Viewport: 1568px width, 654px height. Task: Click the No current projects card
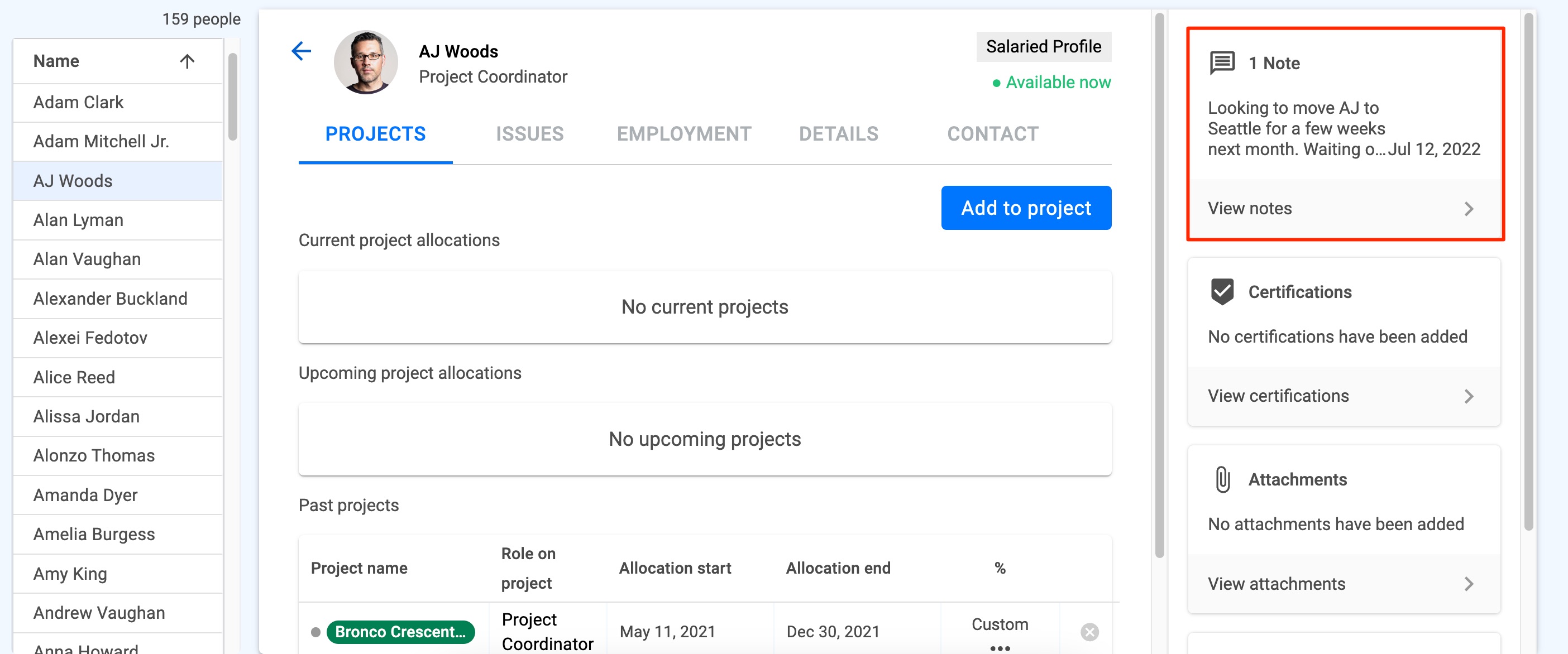[704, 306]
